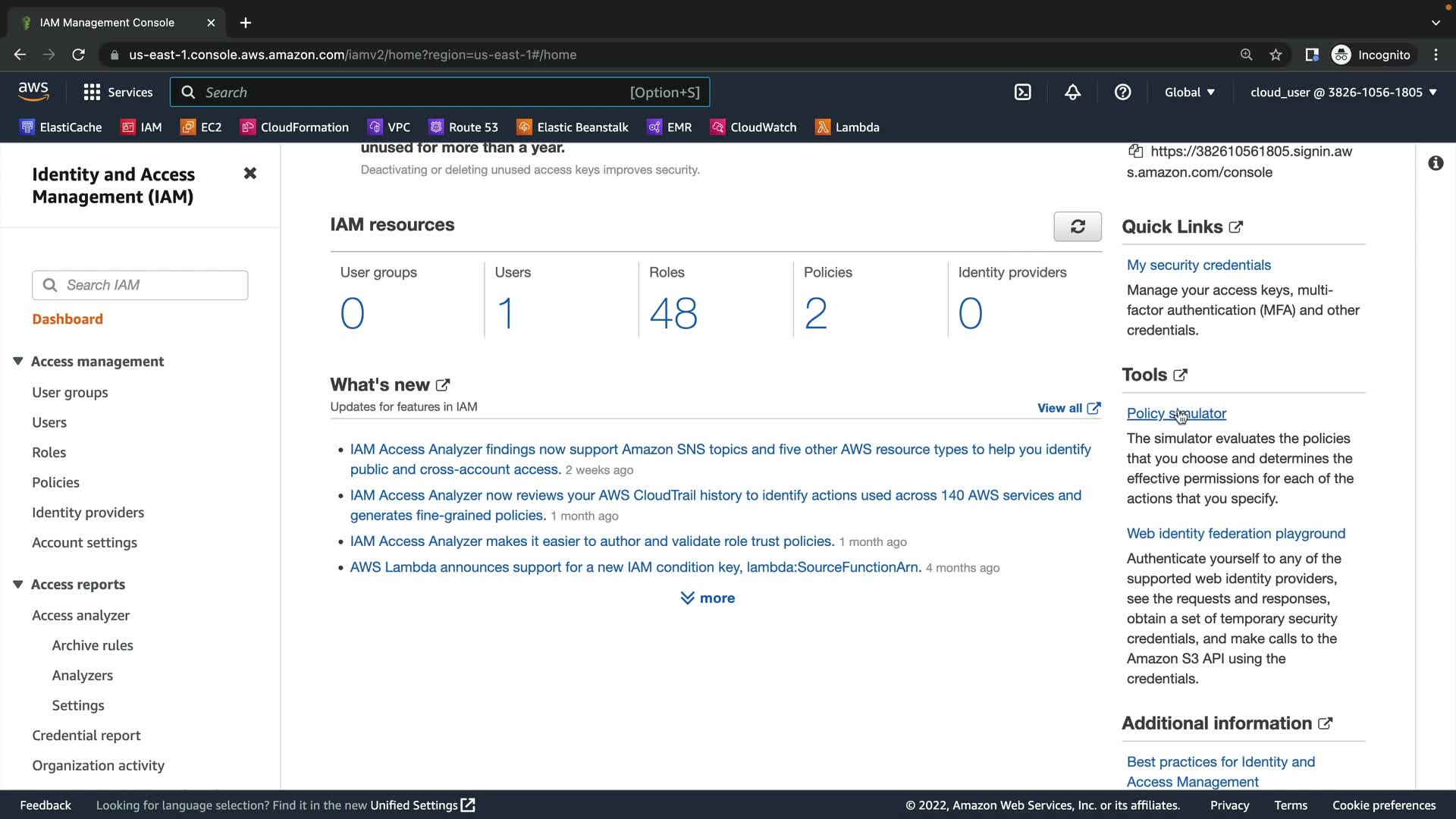This screenshot has height=819, width=1456.
Task: Collapse the Access management section
Action: tap(18, 362)
